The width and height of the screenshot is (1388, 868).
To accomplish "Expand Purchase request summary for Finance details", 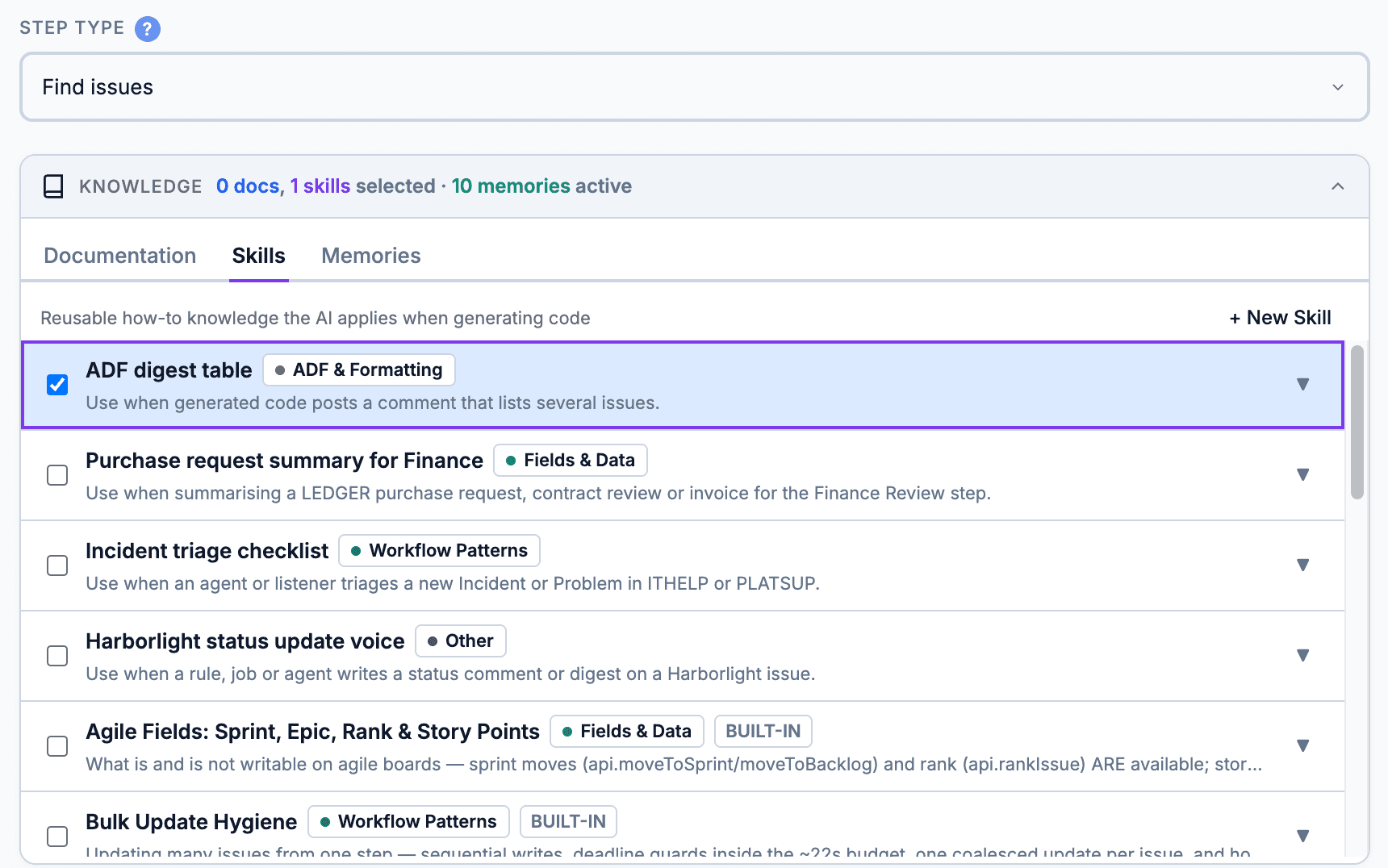I will 1302,474.
